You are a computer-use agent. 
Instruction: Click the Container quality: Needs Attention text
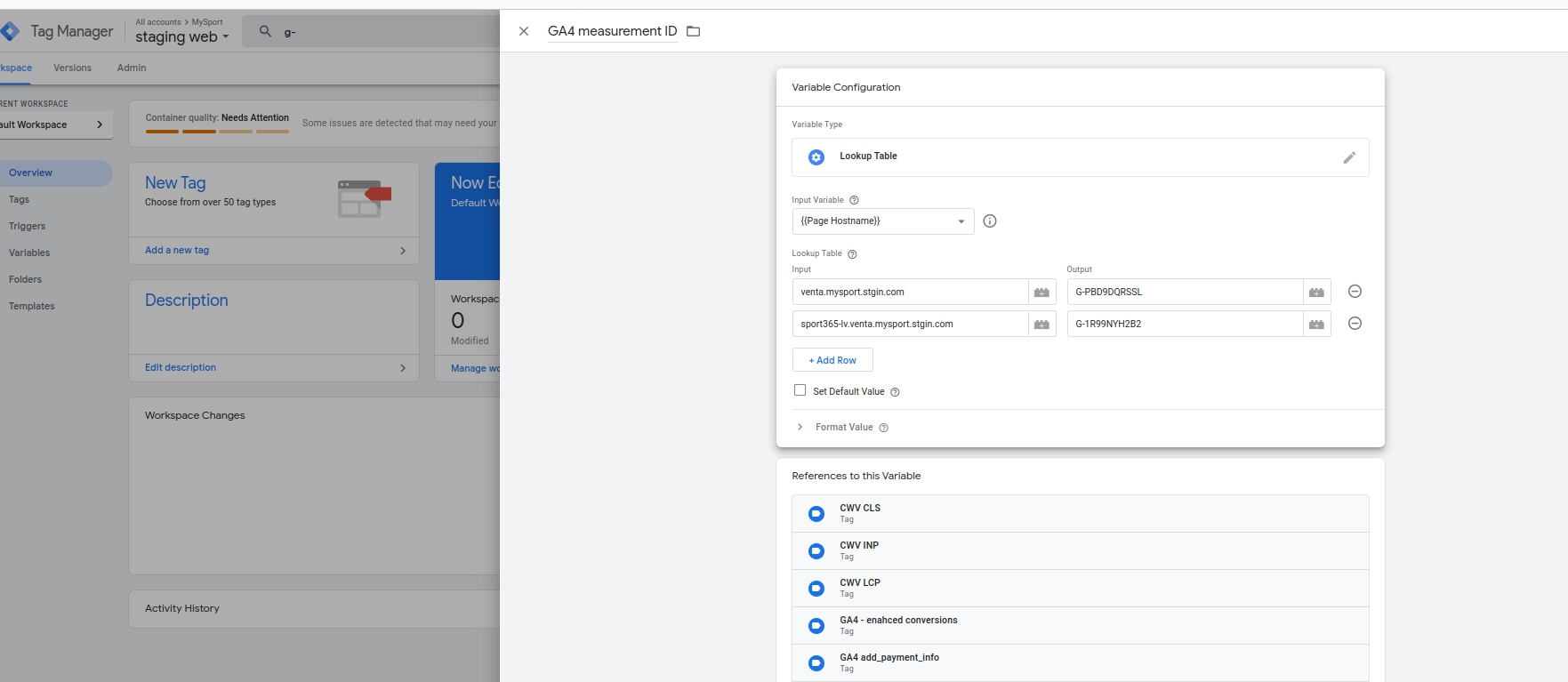[x=217, y=118]
